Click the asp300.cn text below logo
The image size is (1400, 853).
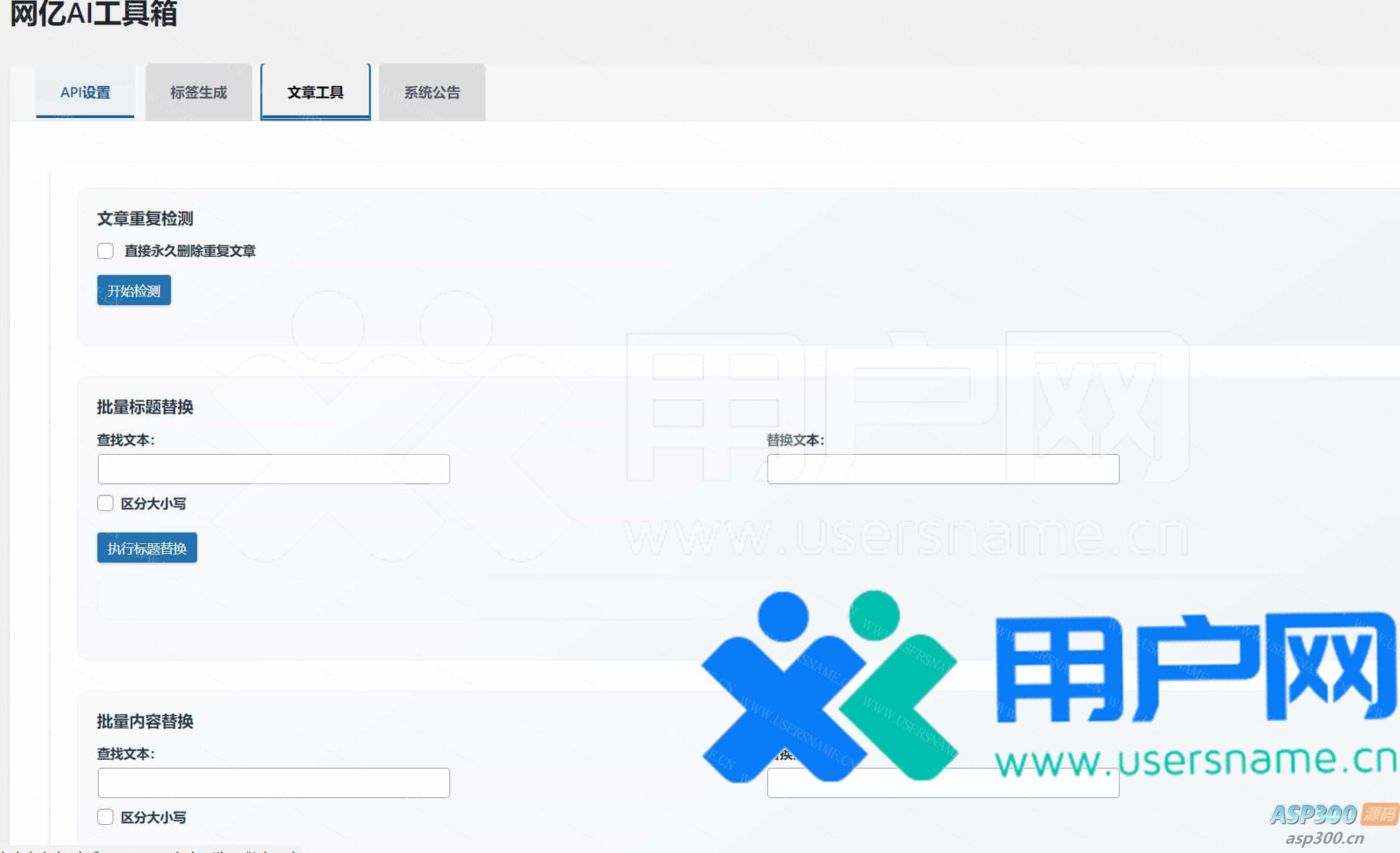pos(1324,838)
